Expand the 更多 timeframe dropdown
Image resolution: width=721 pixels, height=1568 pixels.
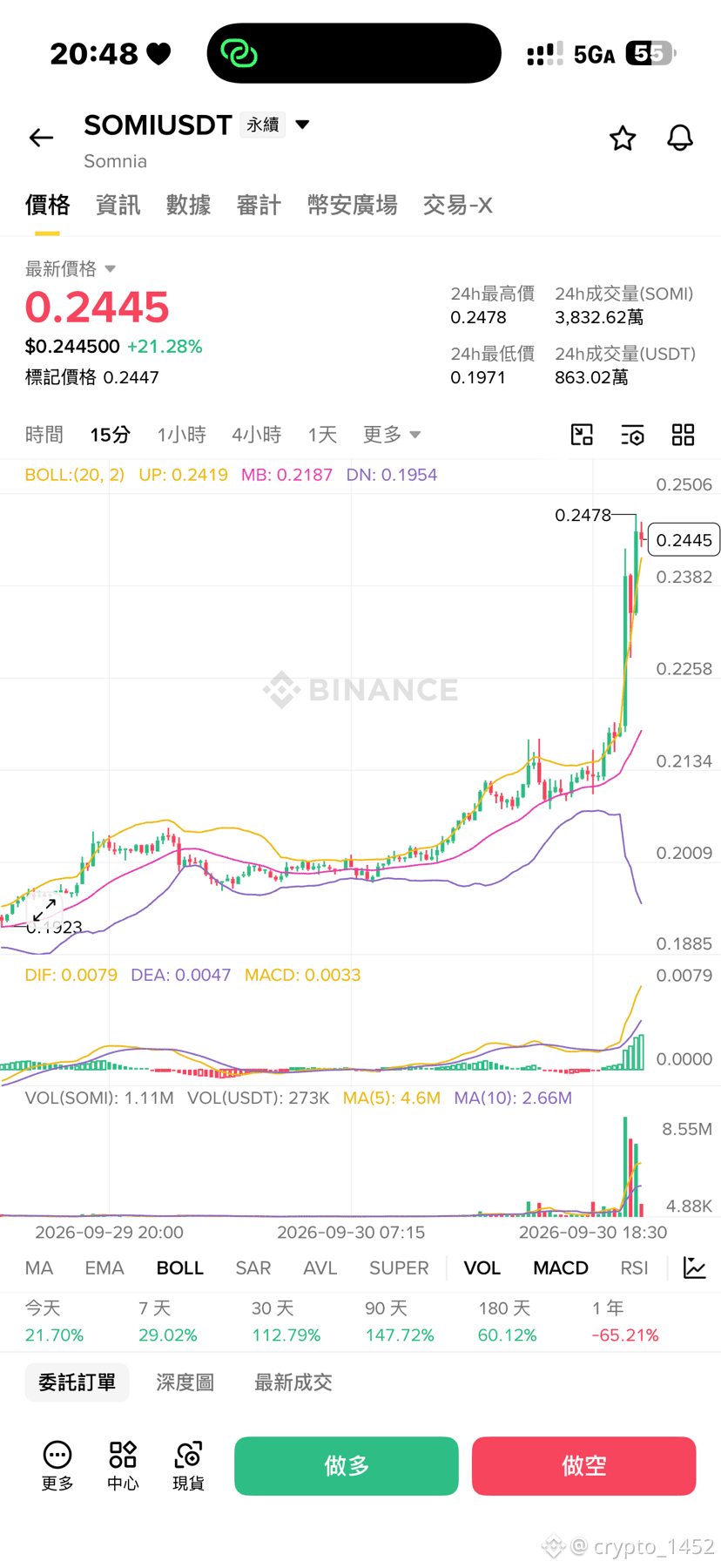click(392, 434)
